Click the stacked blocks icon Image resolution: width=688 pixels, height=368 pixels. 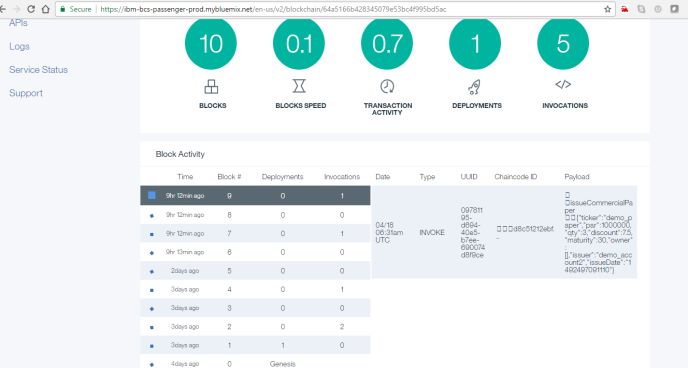(x=211, y=87)
